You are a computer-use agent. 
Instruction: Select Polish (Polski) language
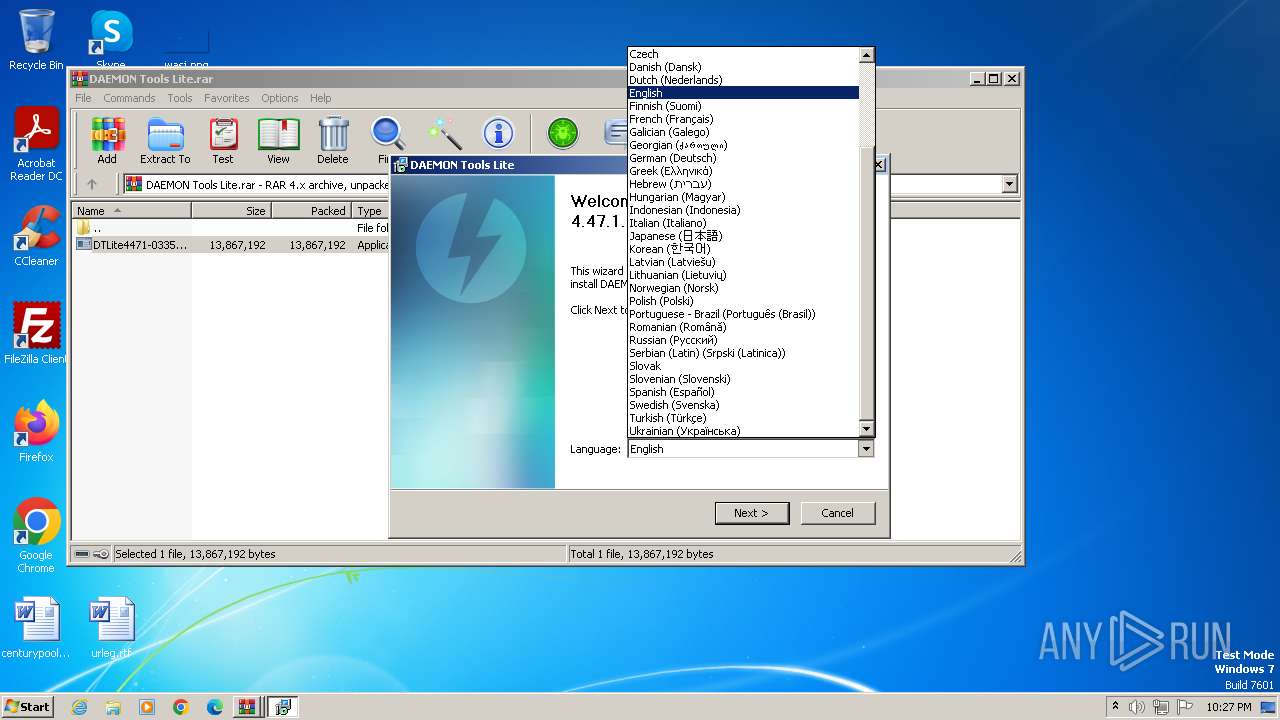[743, 301]
